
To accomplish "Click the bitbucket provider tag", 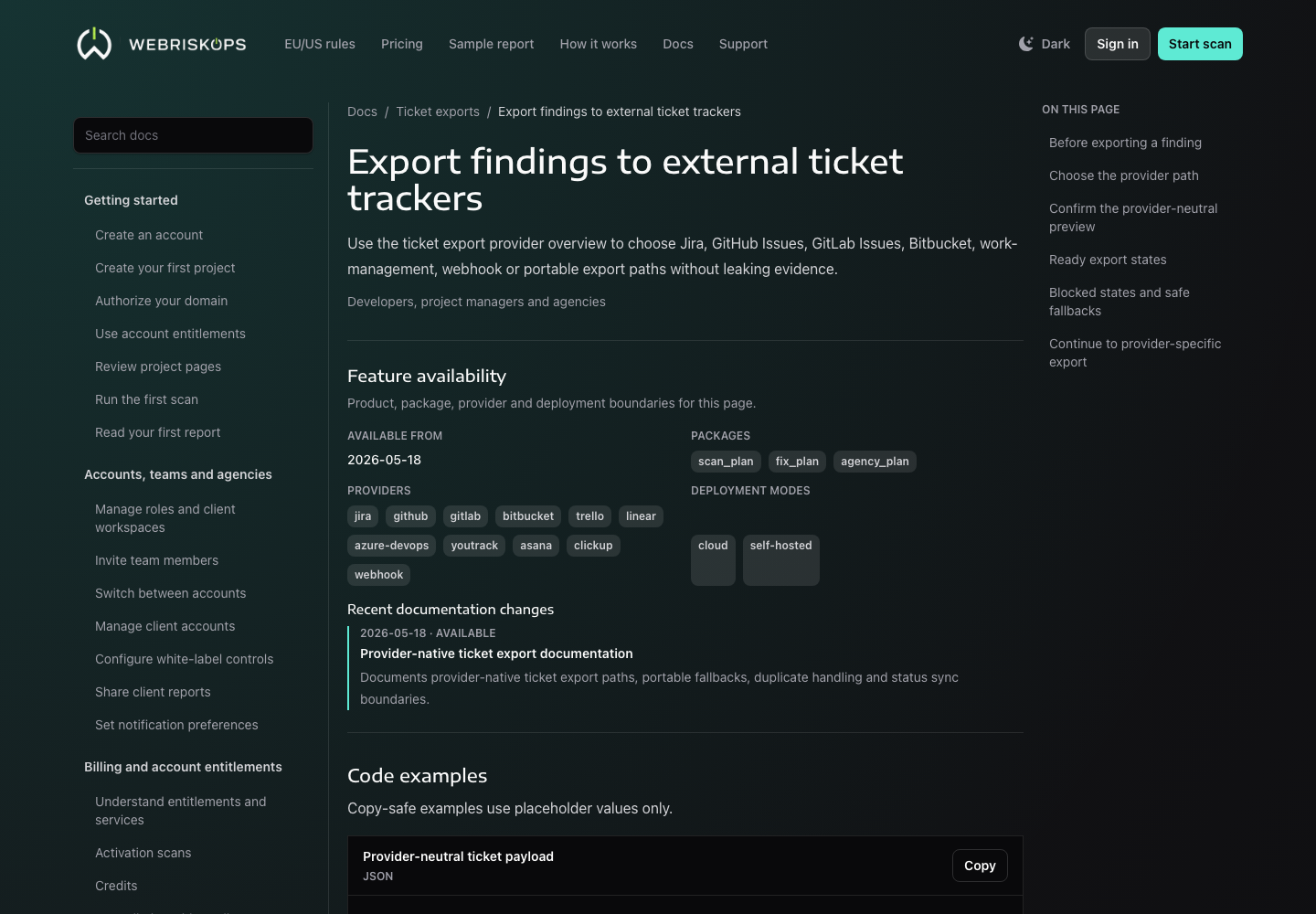I will pos(528,516).
